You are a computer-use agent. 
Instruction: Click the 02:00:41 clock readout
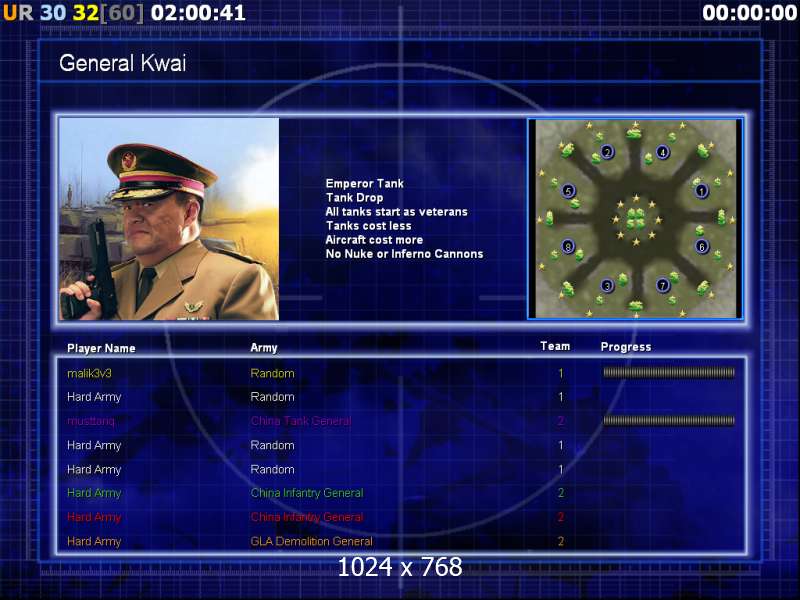198,13
